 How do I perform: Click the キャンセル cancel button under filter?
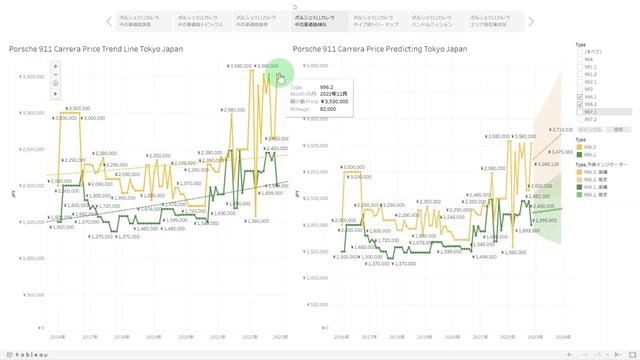(x=590, y=129)
